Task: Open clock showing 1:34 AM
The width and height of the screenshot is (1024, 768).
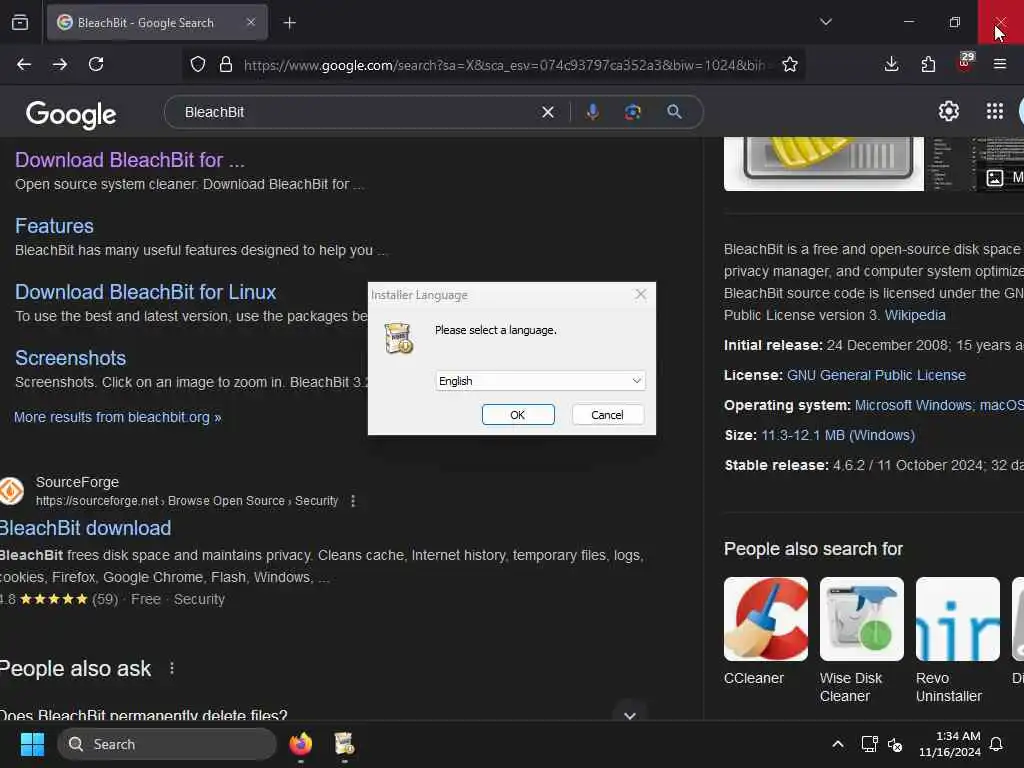Action: pyautogui.click(x=950, y=744)
